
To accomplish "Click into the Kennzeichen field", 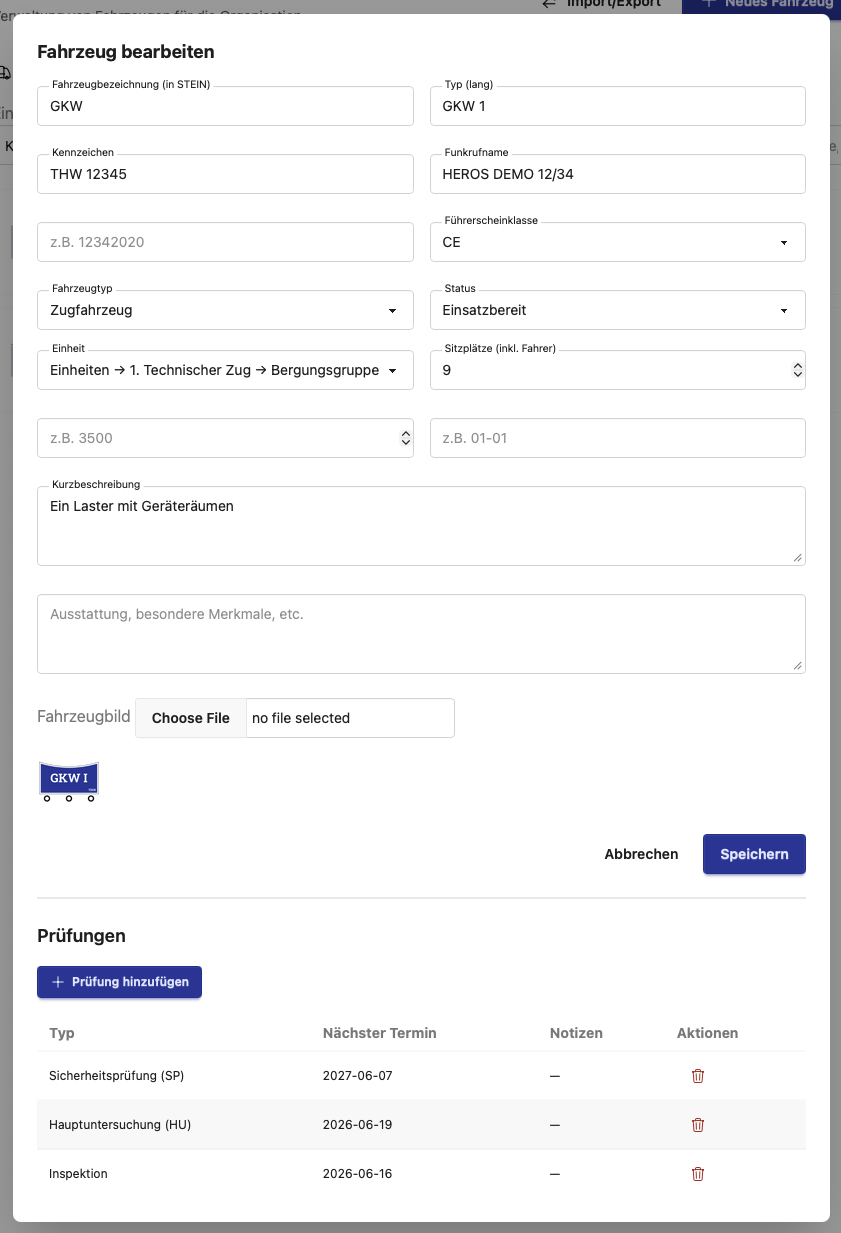I will pos(225,174).
